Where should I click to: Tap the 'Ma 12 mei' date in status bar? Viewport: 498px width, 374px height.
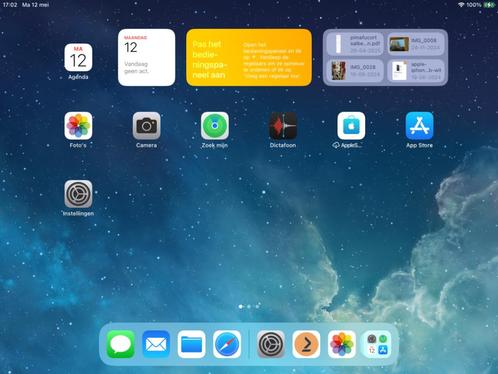[x=35, y=5]
